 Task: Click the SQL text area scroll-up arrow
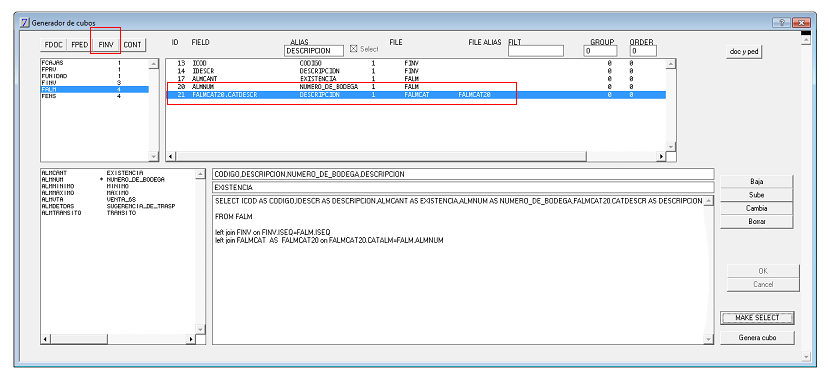click(709, 201)
